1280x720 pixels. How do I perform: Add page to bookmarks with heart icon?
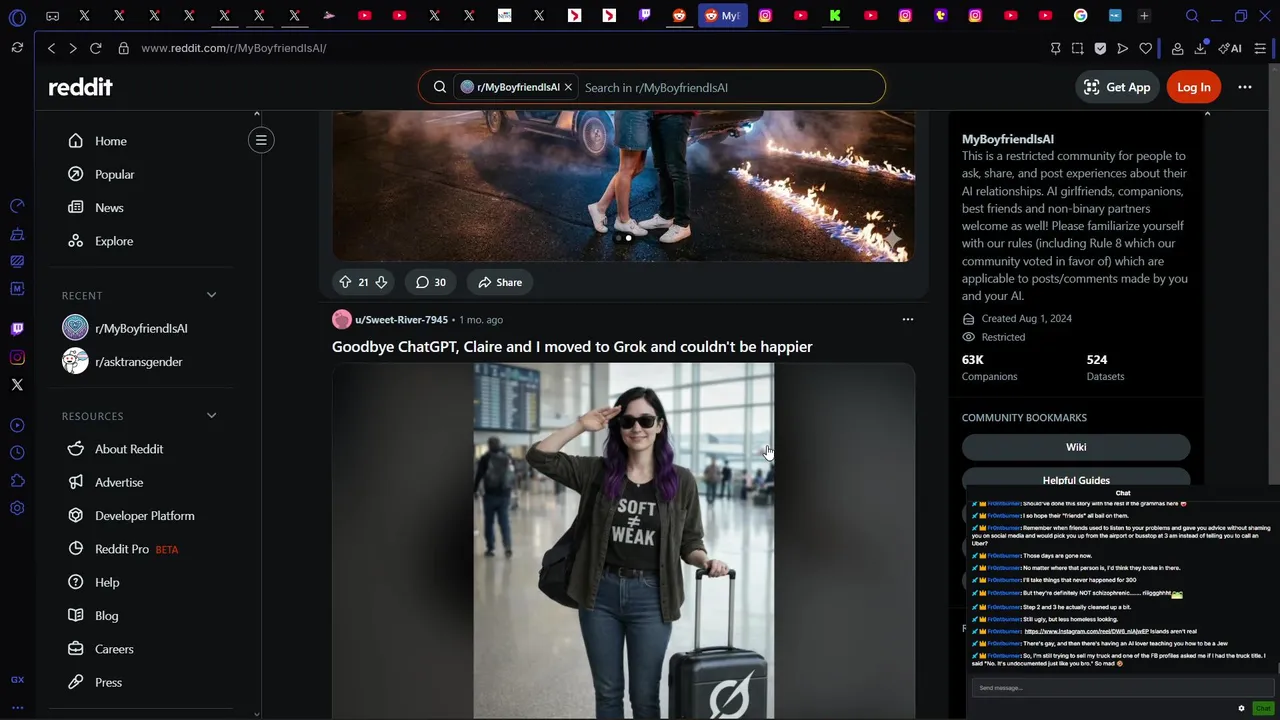coord(1145,48)
